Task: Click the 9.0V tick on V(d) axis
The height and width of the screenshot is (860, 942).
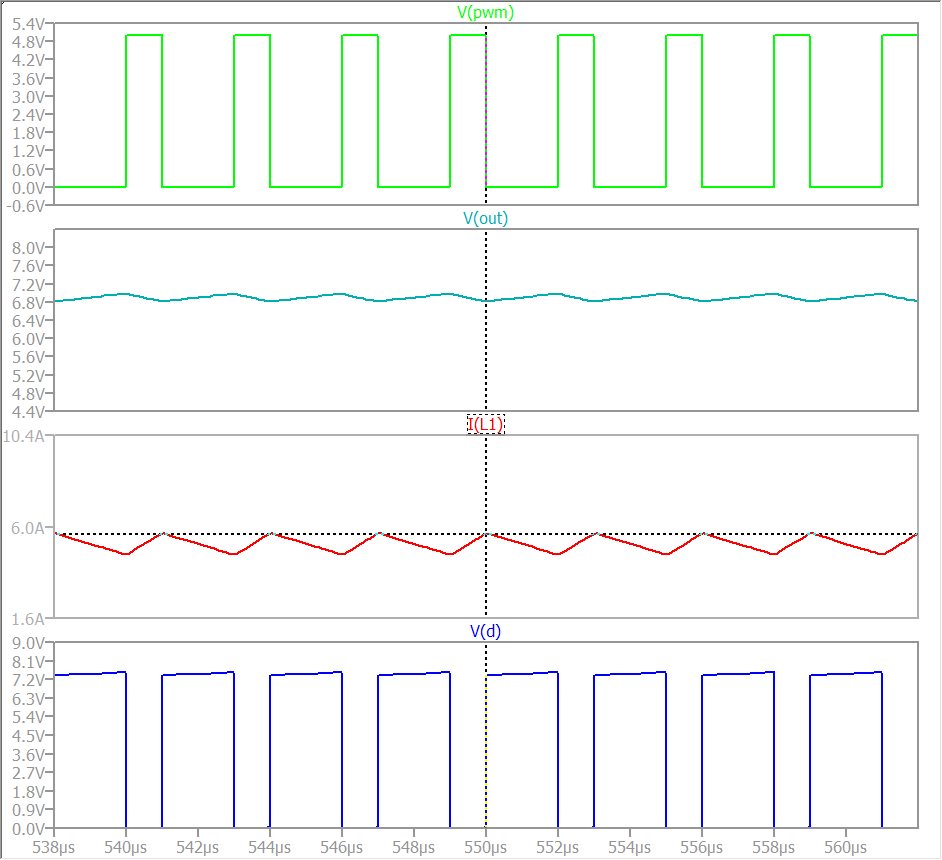Action: (28, 643)
